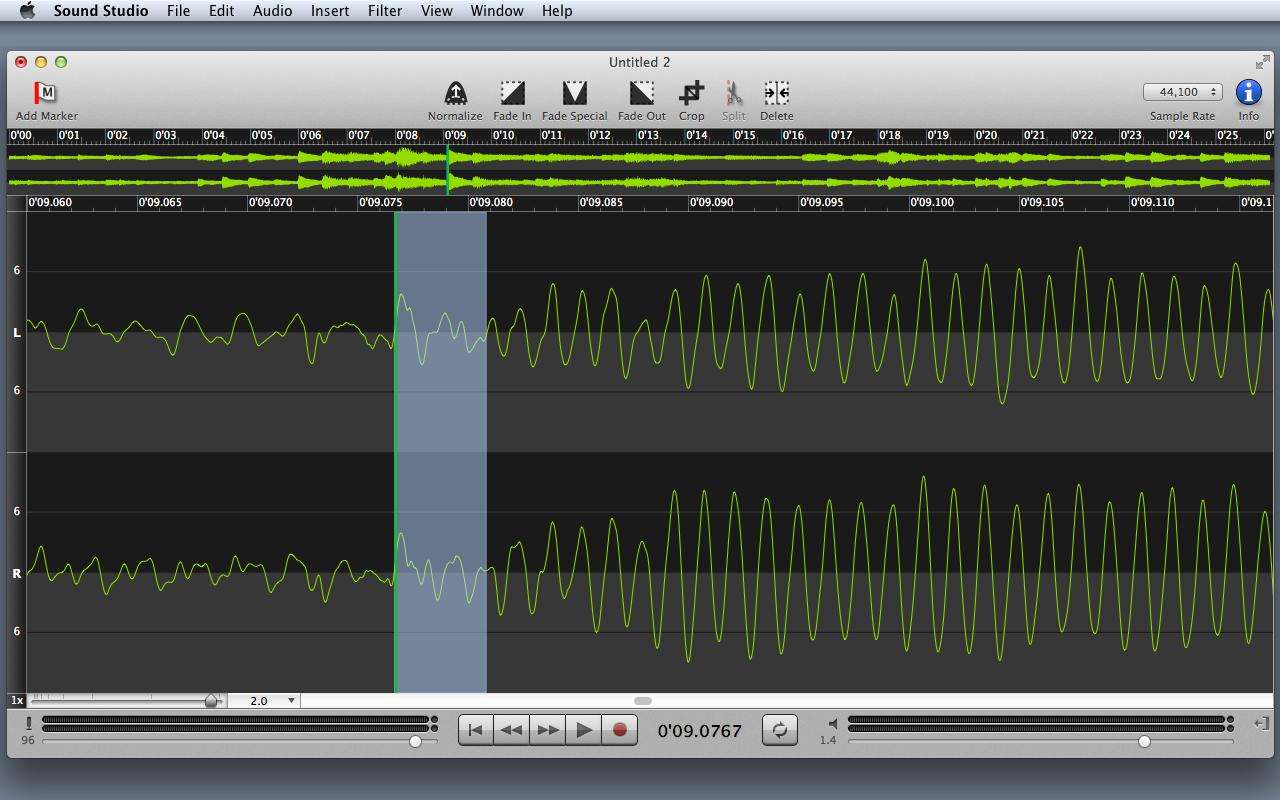Open the Sample Rate 44,100 dropdown
Image resolution: width=1280 pixels, height=800 pixels.
(1182, 92)
